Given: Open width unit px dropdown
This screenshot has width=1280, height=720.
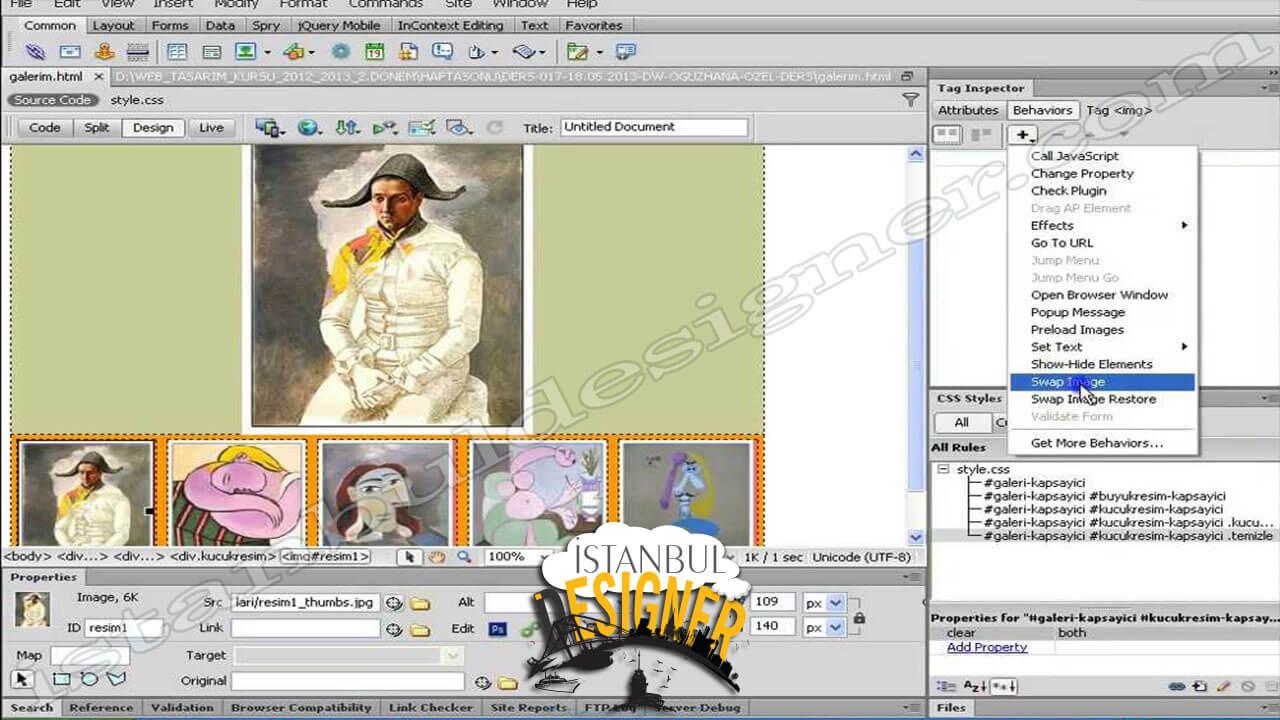Looking at the screenshot, I should point(836,603).
